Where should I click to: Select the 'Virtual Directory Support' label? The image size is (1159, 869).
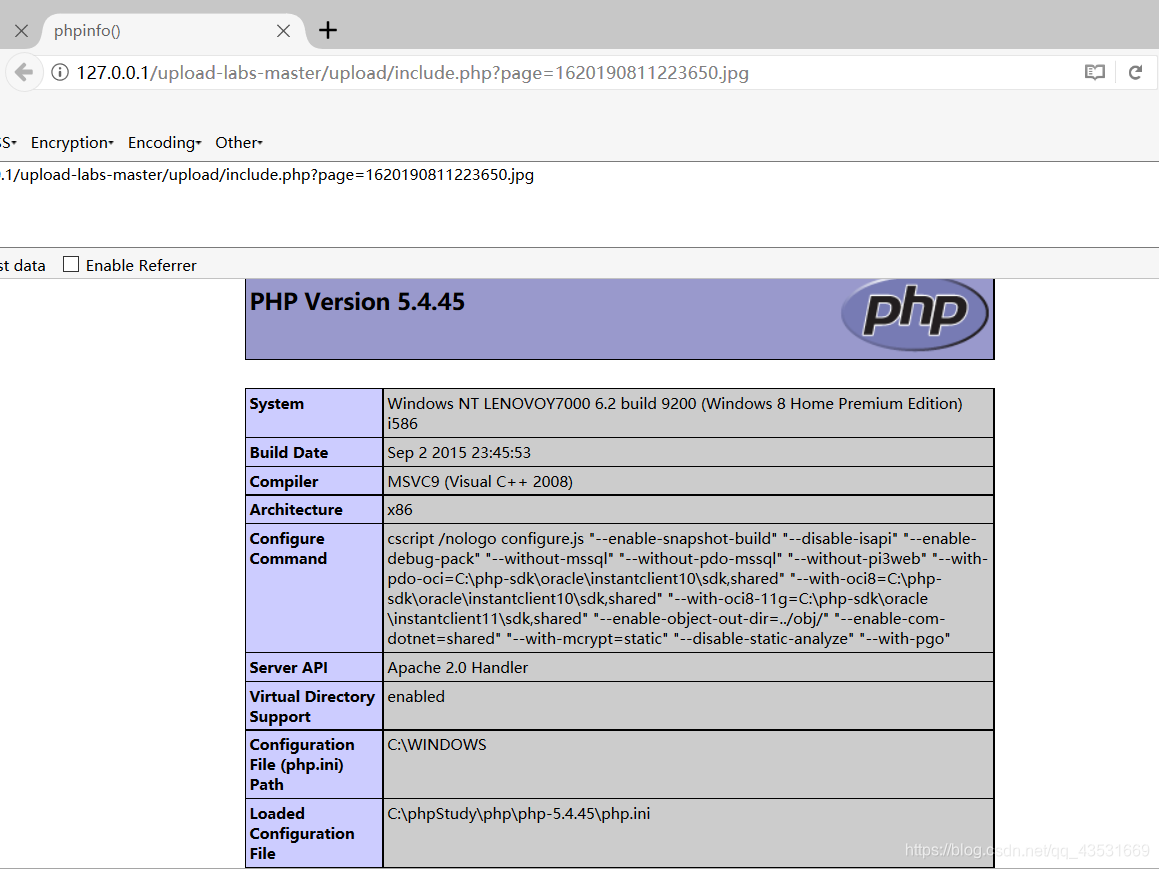click(x=312, y=706)
